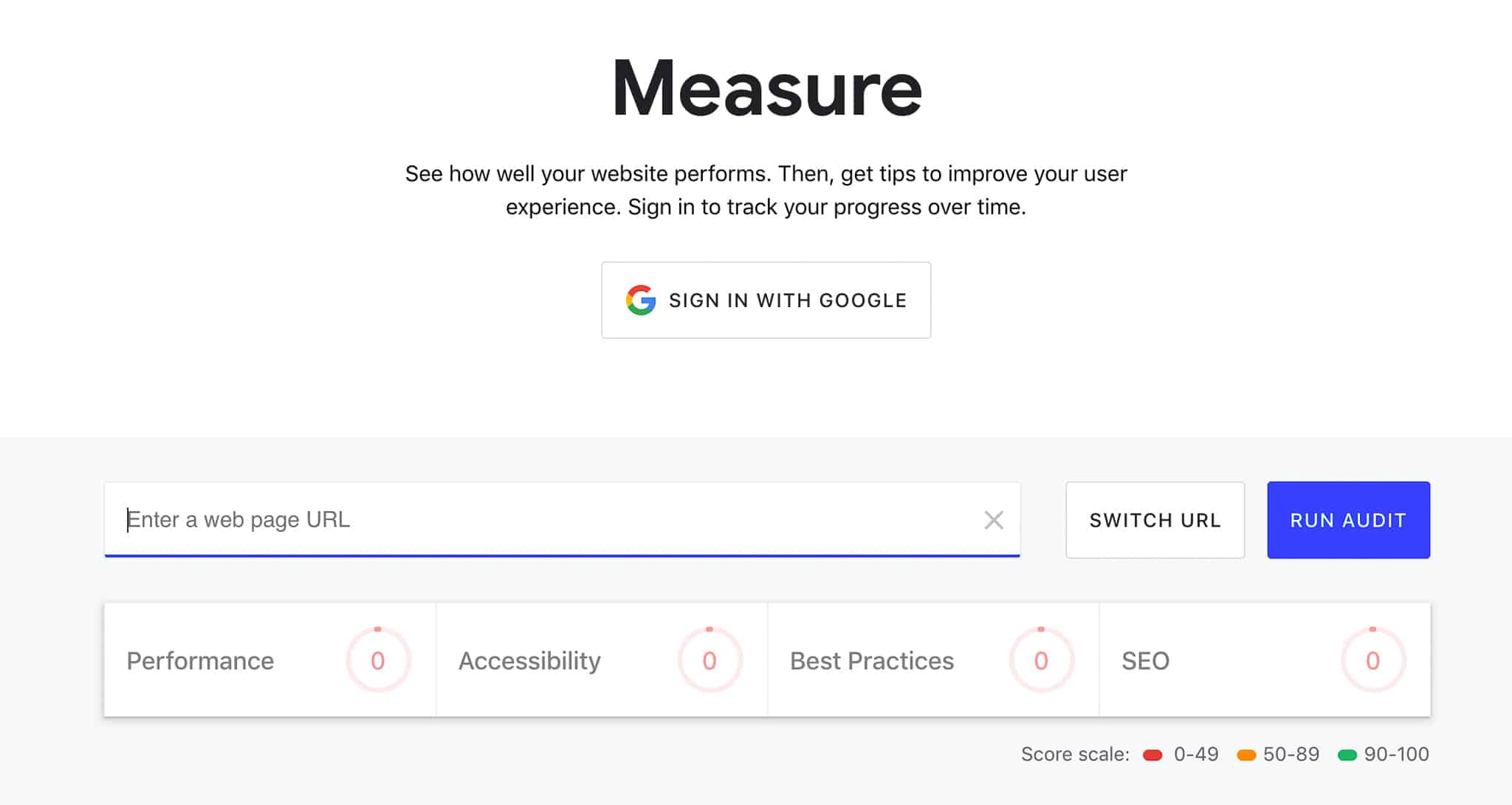Screen dimensions: 1512x805
Task: Select the Accessibility category label
Action: pyautogui.click(x=529, y=660)
